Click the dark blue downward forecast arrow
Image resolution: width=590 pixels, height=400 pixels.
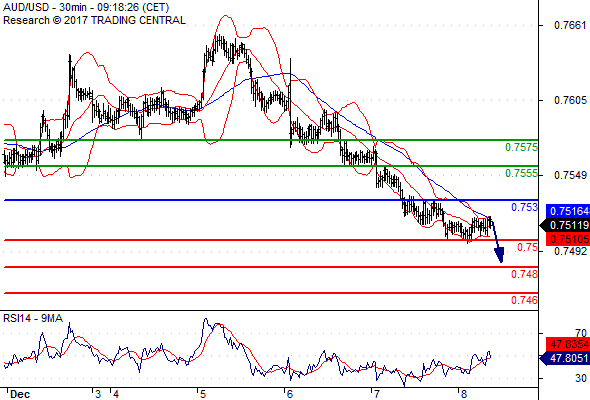click(496, 240)
